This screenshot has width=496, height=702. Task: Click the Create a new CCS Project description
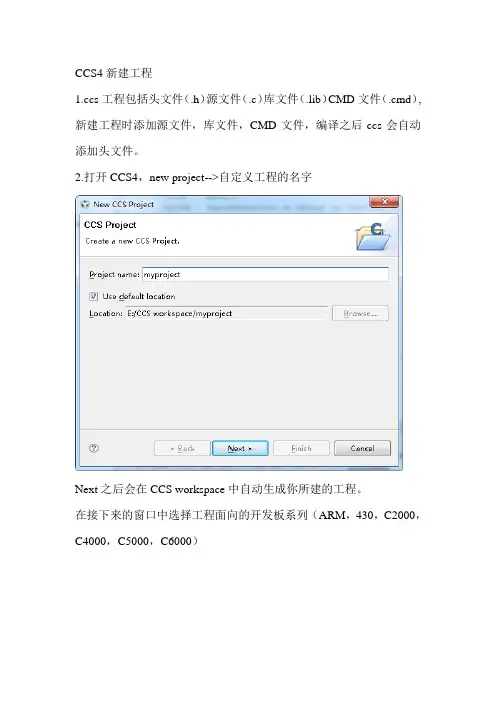pyautogui.click(x=133, y=241)
